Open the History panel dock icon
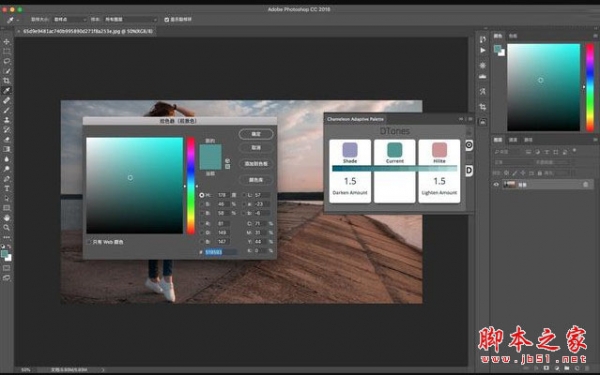This screenshot has height=375, width=600. [483, 39]
